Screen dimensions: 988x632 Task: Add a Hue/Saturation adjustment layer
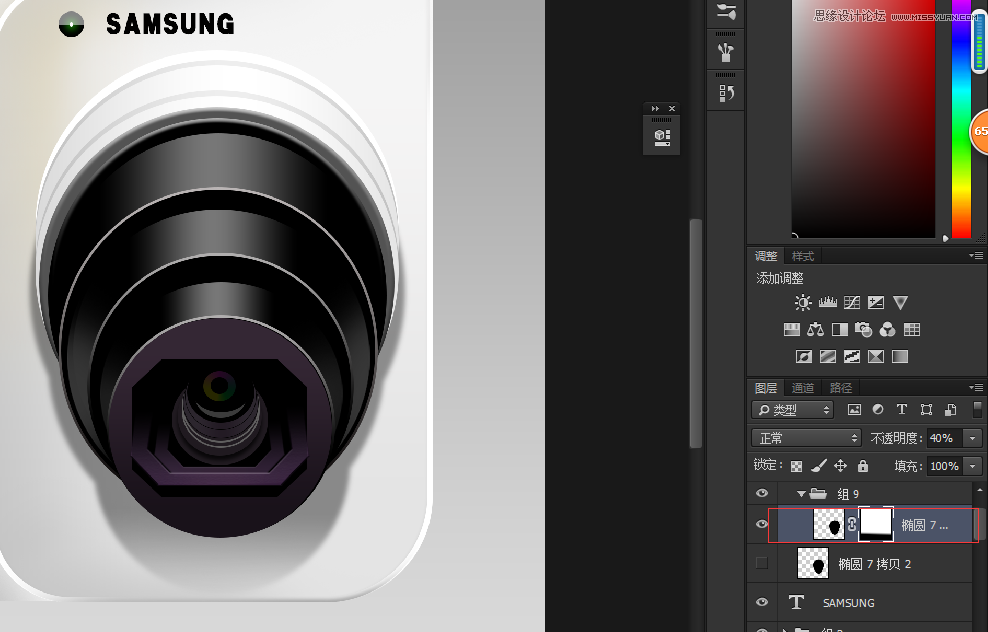(x=791, y=330)
